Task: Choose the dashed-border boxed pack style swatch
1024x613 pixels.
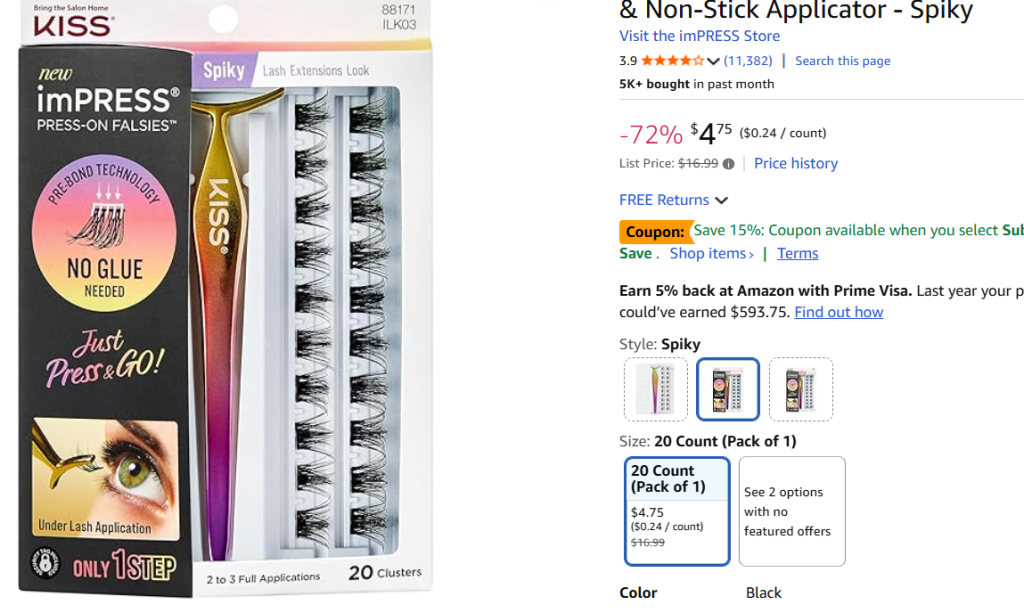Action: 801,390
